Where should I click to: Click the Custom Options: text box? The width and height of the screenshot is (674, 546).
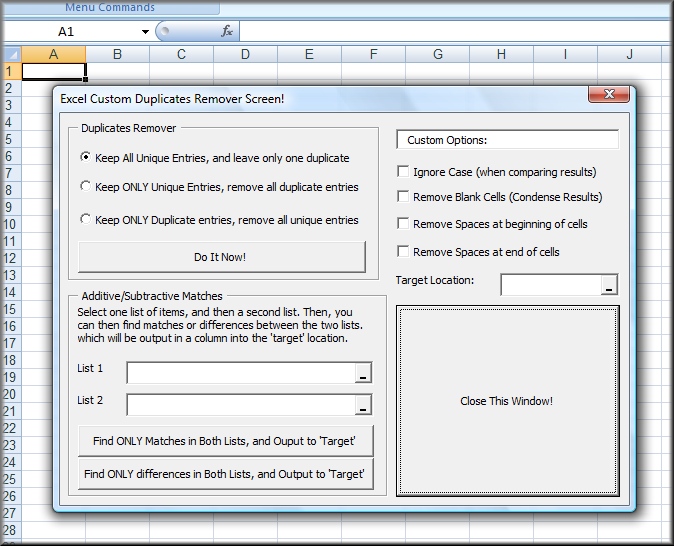pyautogui.click(x=508, y=140)
